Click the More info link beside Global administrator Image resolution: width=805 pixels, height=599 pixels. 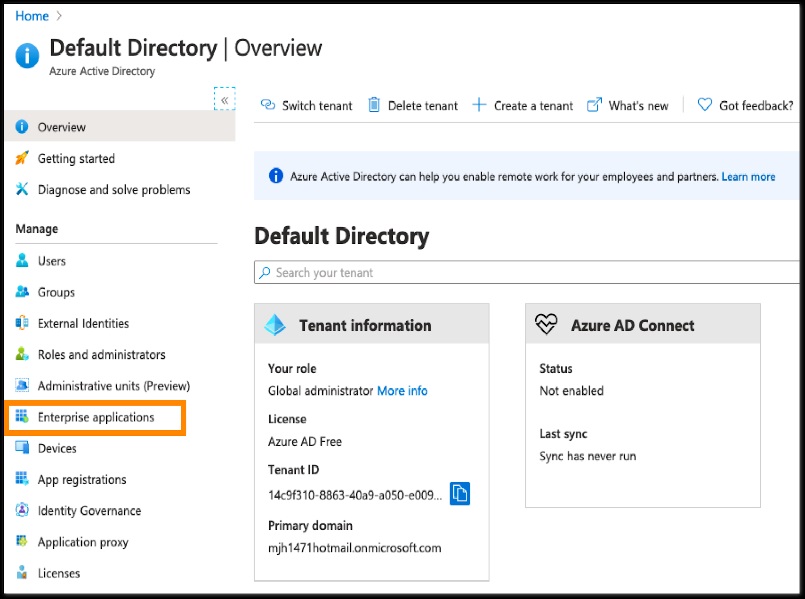click(x=402, y=391)
